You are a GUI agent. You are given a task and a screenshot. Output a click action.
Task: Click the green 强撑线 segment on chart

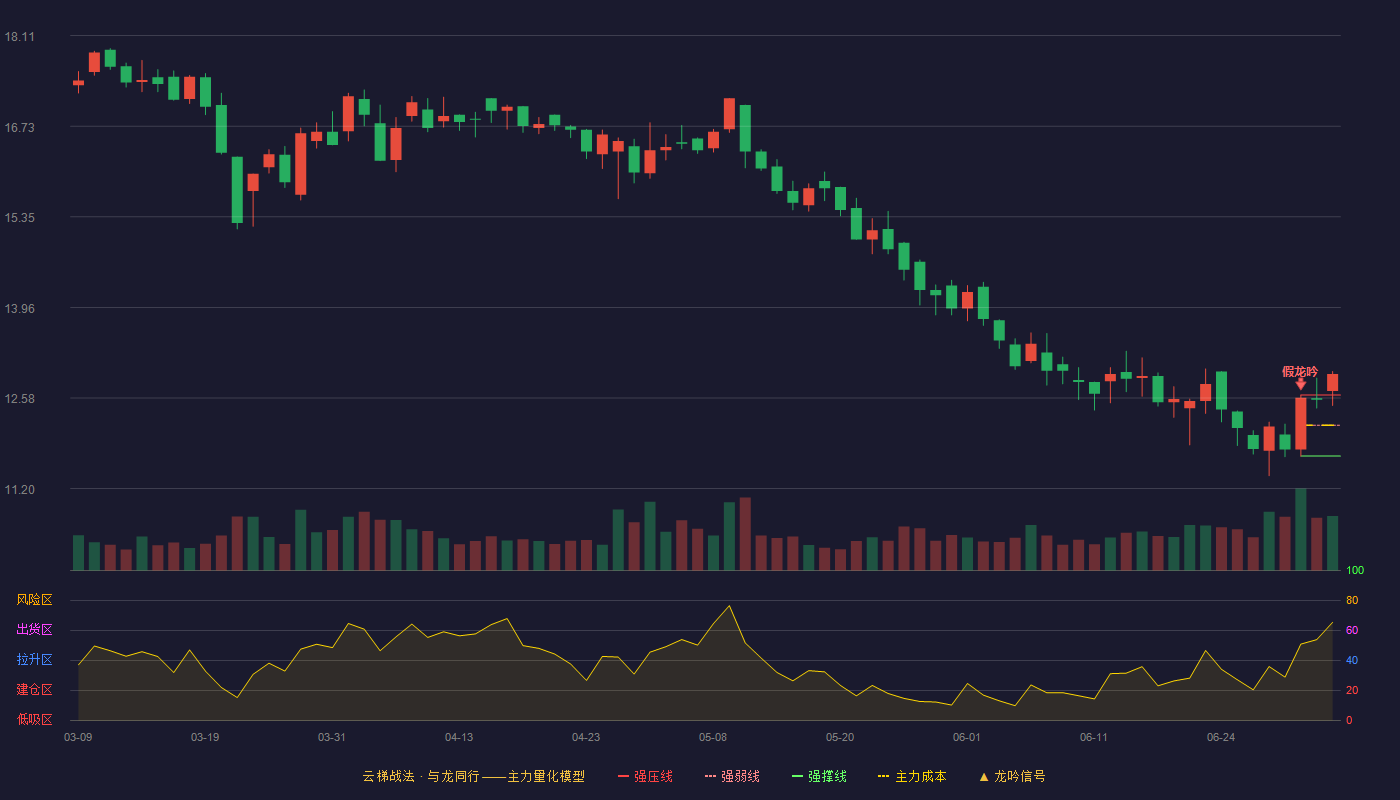(x=1320, y=456)
